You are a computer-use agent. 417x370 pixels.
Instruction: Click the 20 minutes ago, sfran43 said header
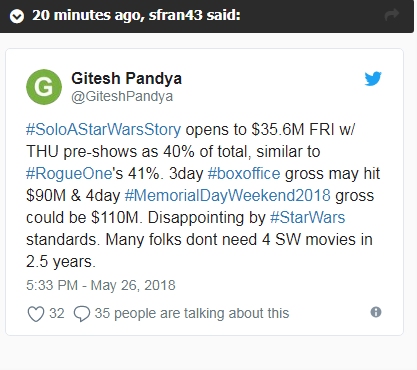tap(136, 15)
